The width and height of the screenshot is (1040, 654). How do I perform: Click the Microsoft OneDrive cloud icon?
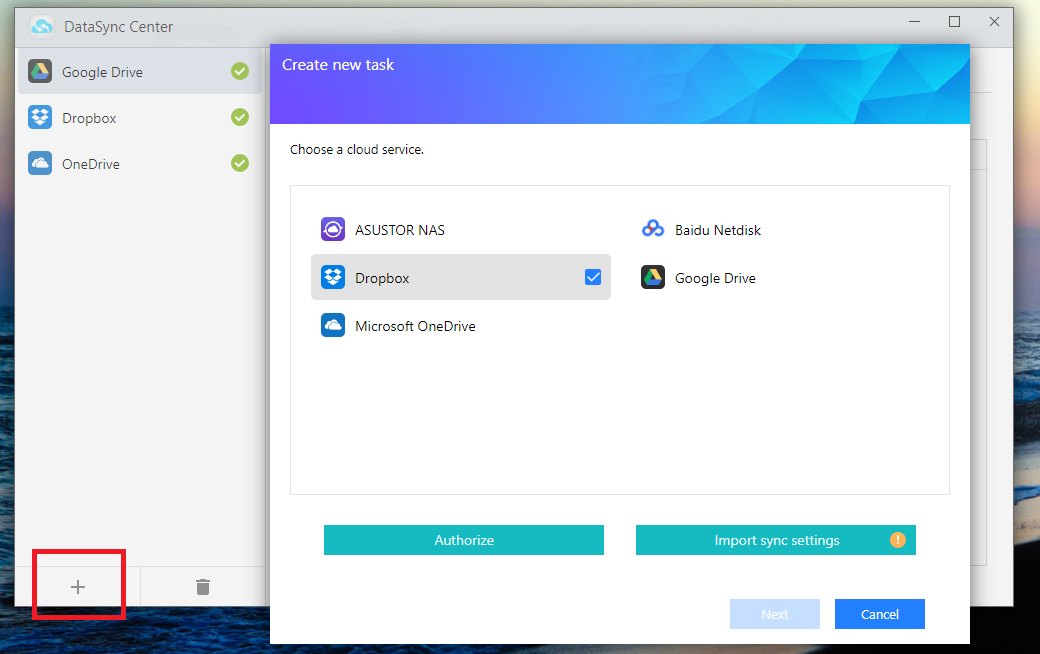pyautogui.click(x=333, y=326)
